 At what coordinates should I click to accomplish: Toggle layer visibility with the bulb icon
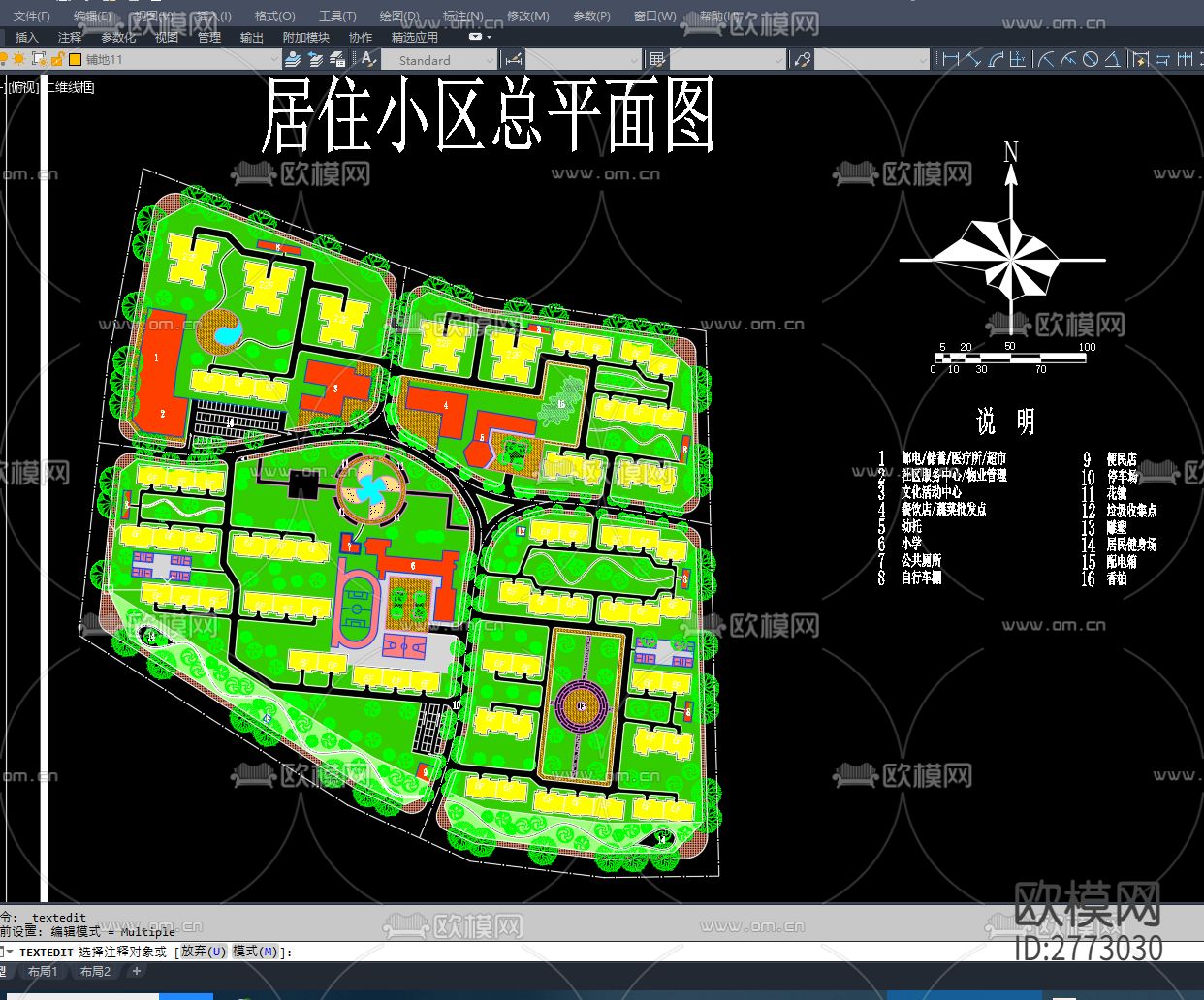[x=5, y=59]
